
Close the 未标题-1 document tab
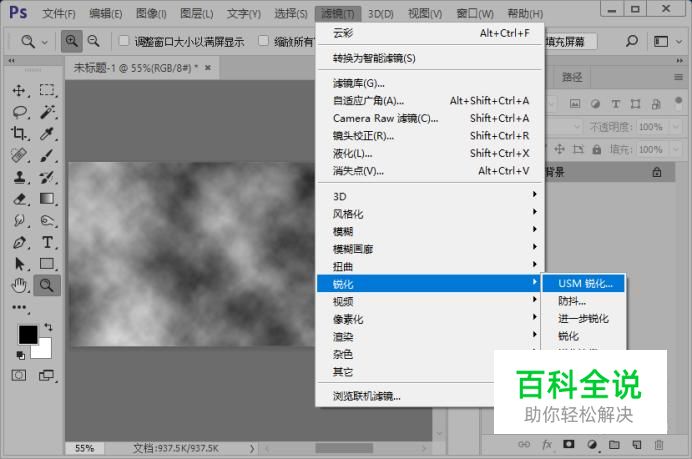(x=208, y=68)
